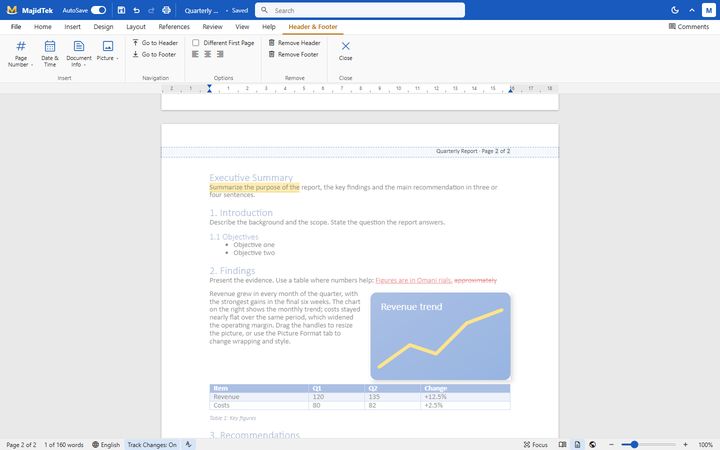Enter Focus mode
This screenshot has height=450, width=720.
coord(535,444)
